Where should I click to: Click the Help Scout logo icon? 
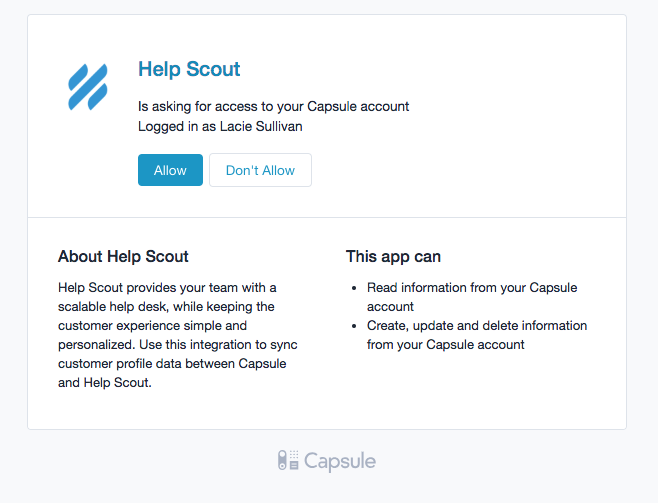(87, 87)
